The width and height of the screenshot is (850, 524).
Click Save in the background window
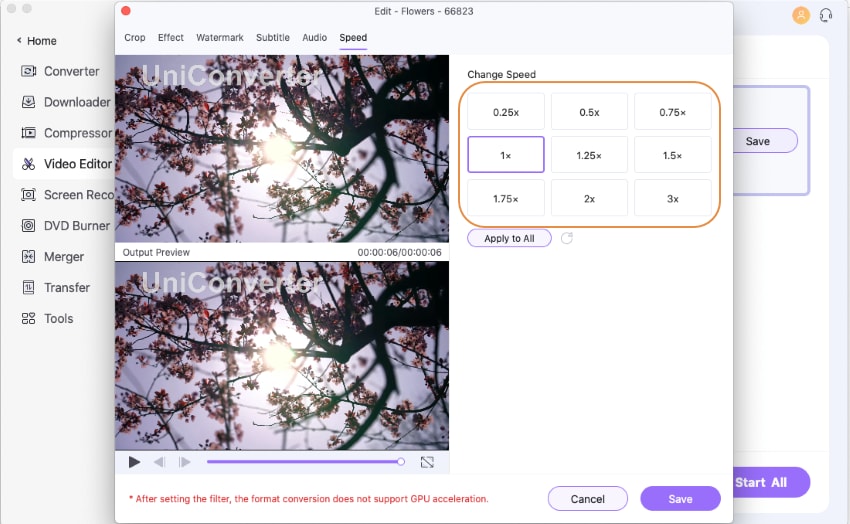(x=765, y=141)
